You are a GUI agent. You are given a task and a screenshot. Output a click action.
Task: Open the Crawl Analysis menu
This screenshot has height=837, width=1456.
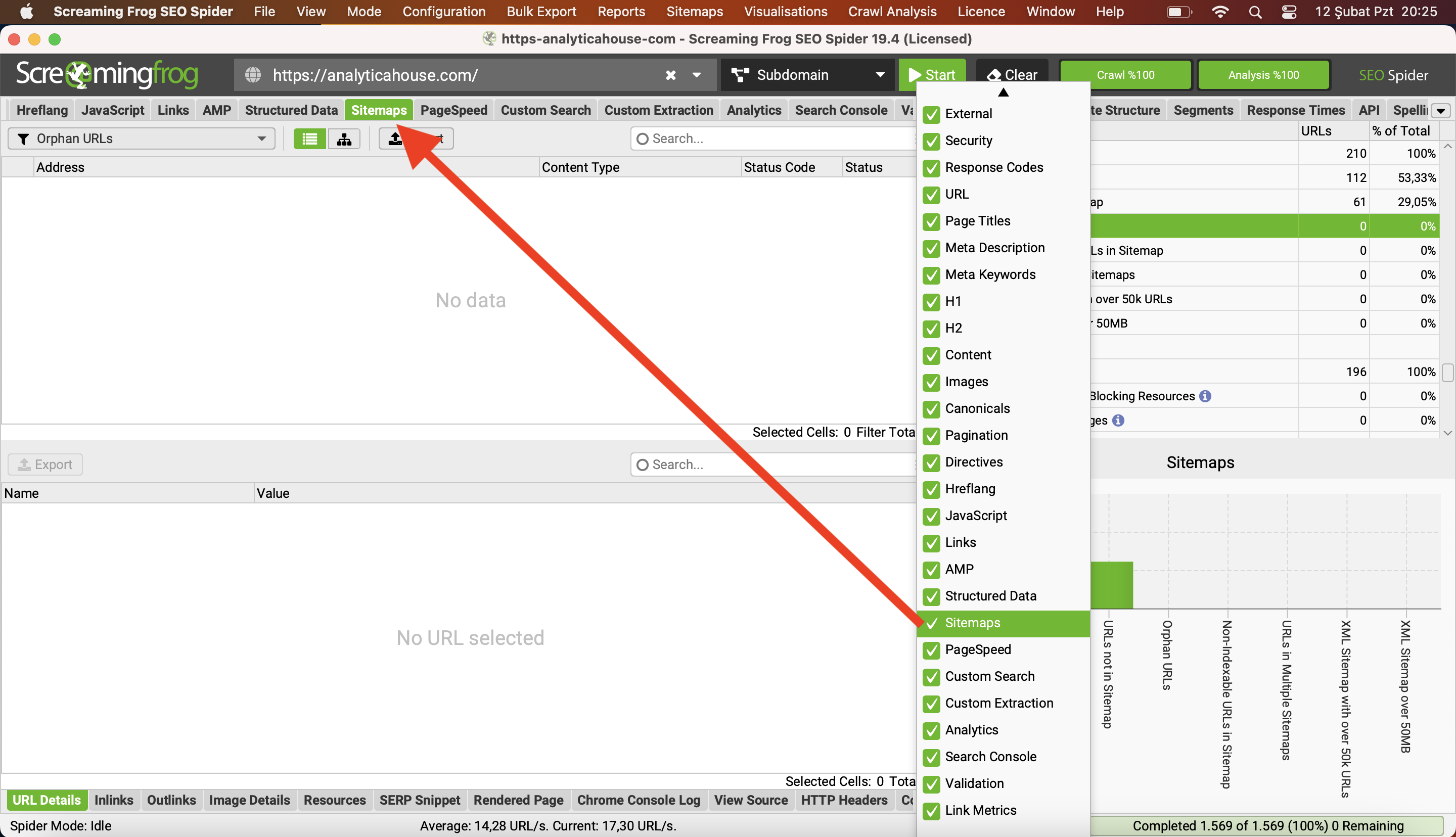pos(892,12)
